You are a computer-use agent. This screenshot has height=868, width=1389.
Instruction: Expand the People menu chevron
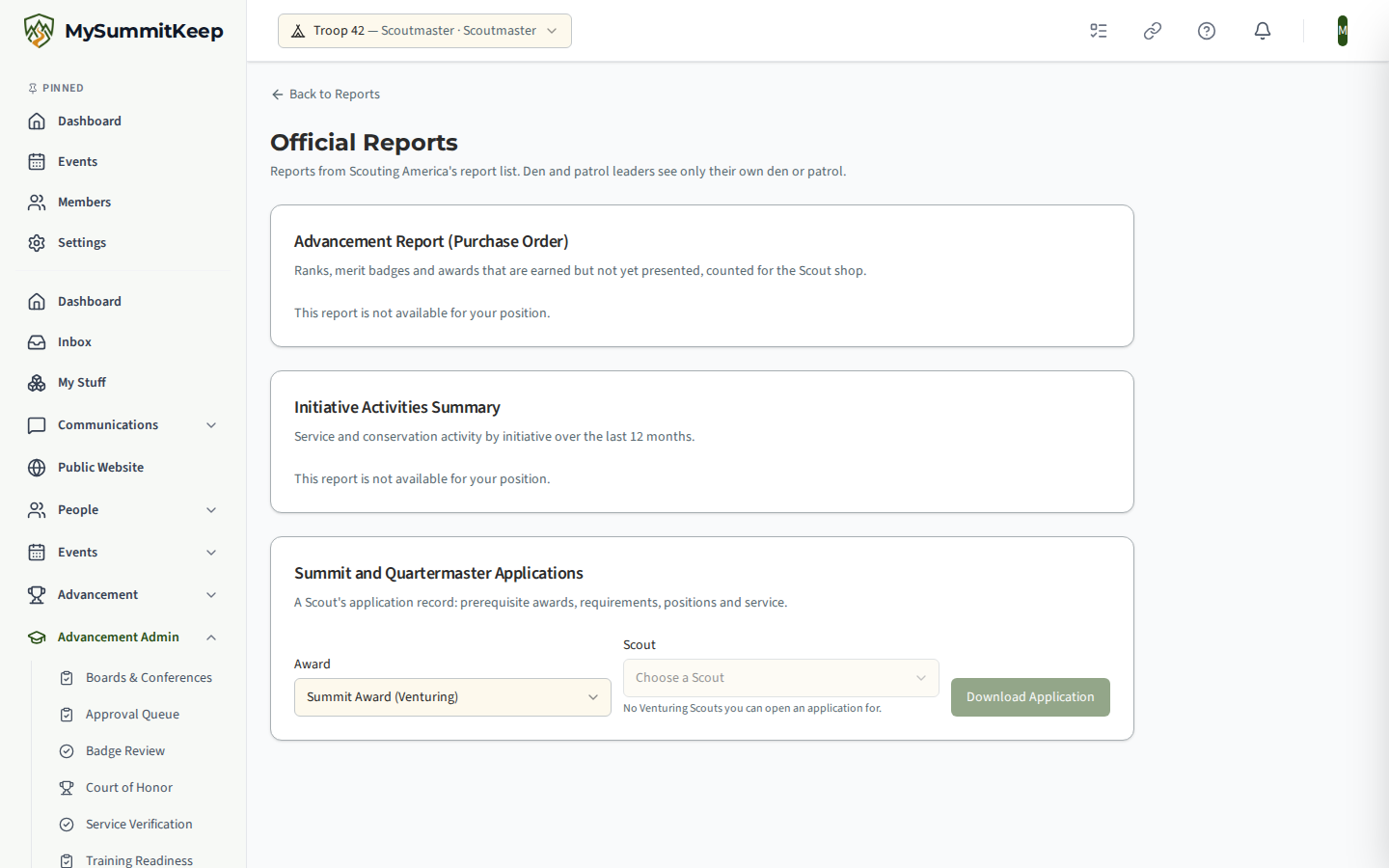tap(211, 510)
